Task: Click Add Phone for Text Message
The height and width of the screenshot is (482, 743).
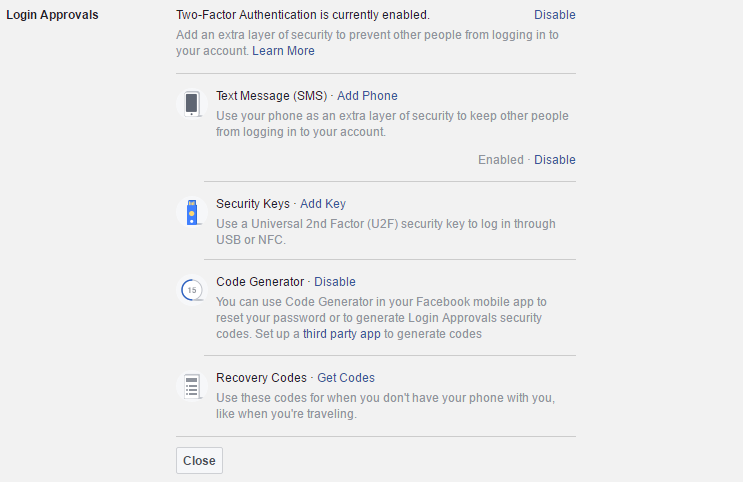Action: (367, 96)
